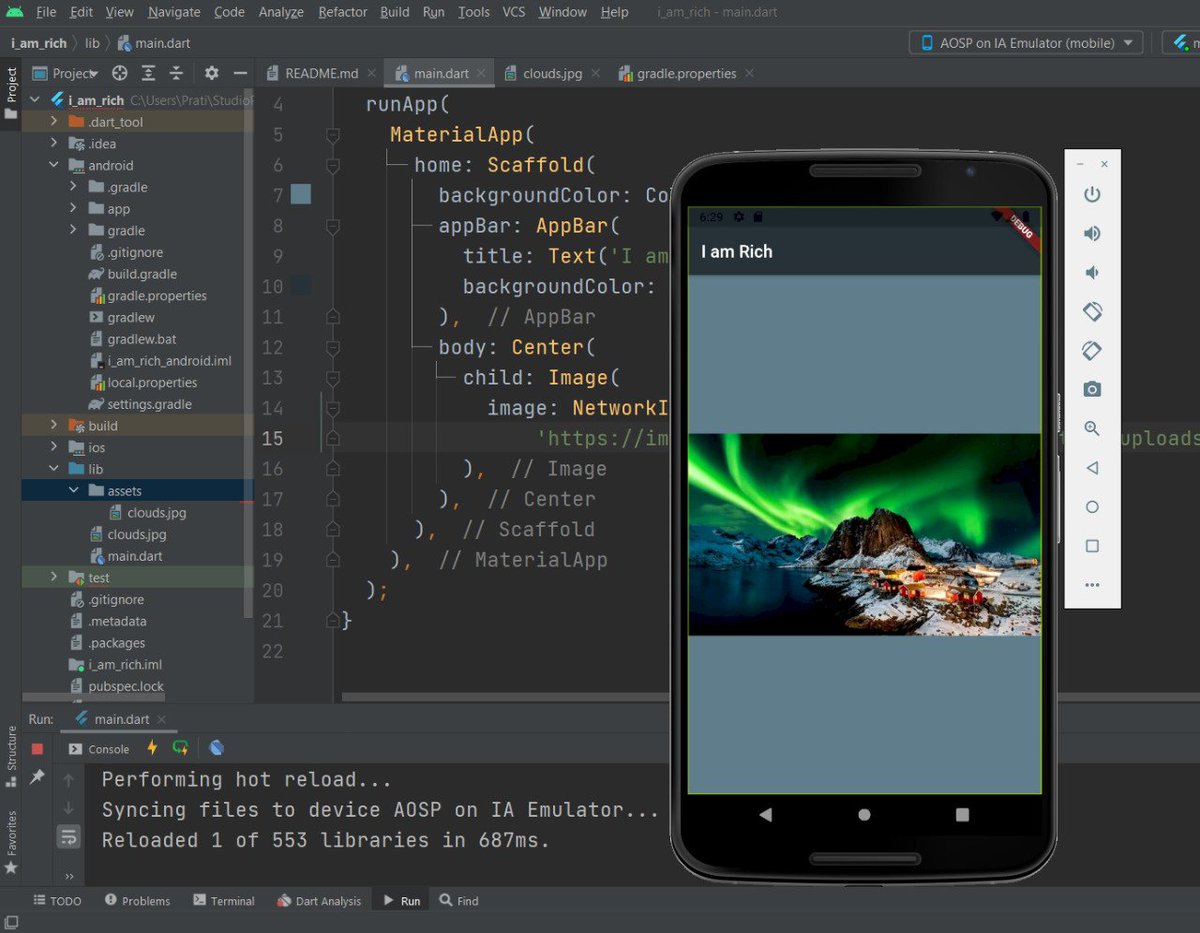Tap phone screen recents navigation button

coord(962,815)
